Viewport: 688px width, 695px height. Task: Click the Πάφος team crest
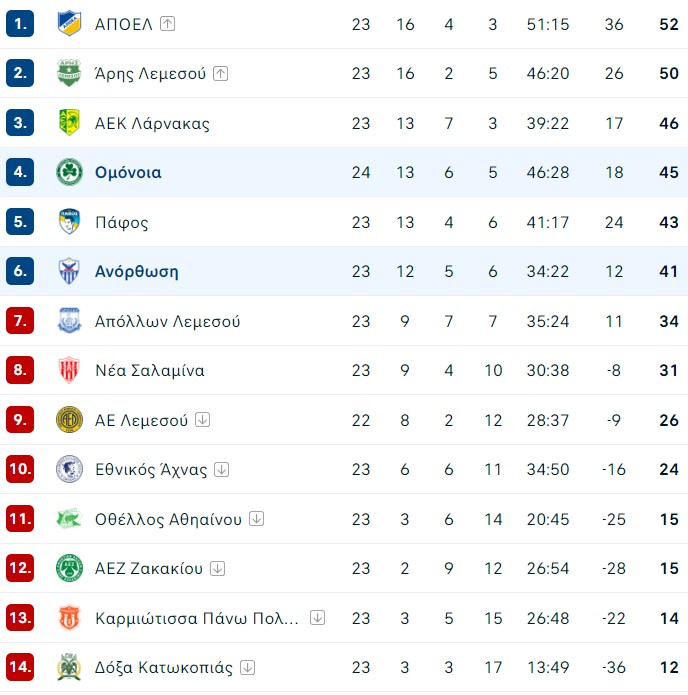69,222
